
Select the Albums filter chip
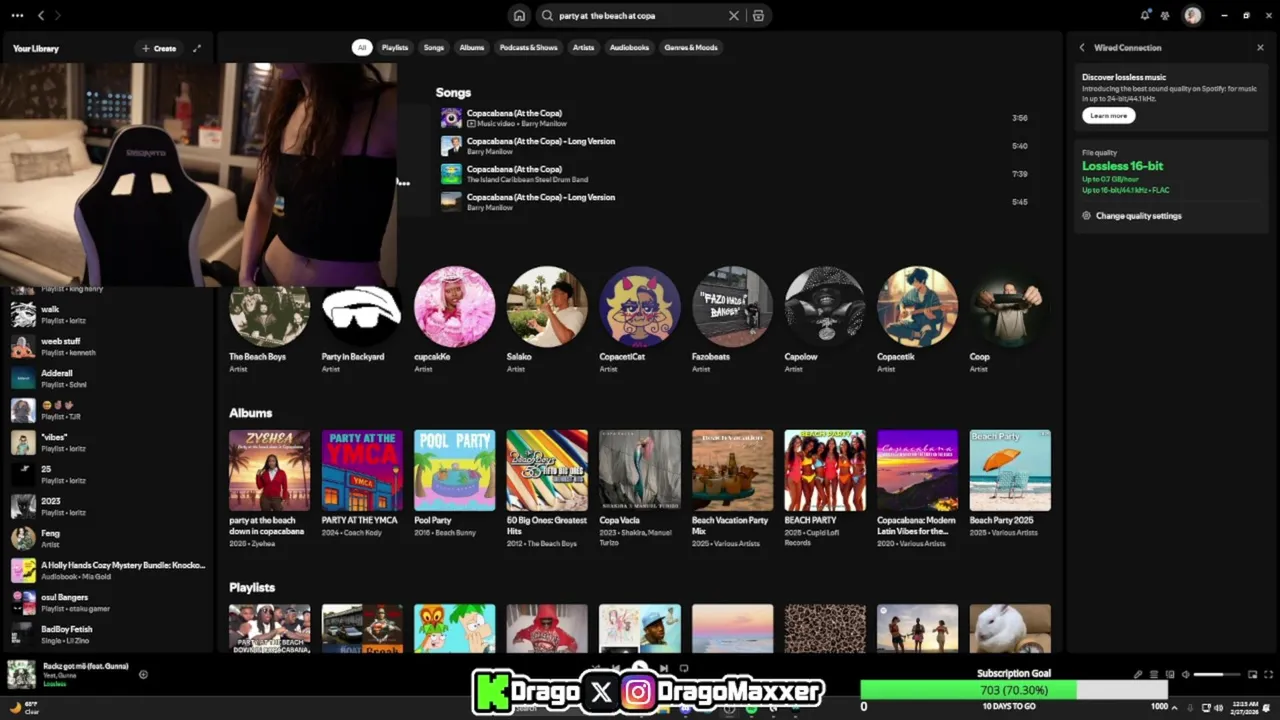472,47
